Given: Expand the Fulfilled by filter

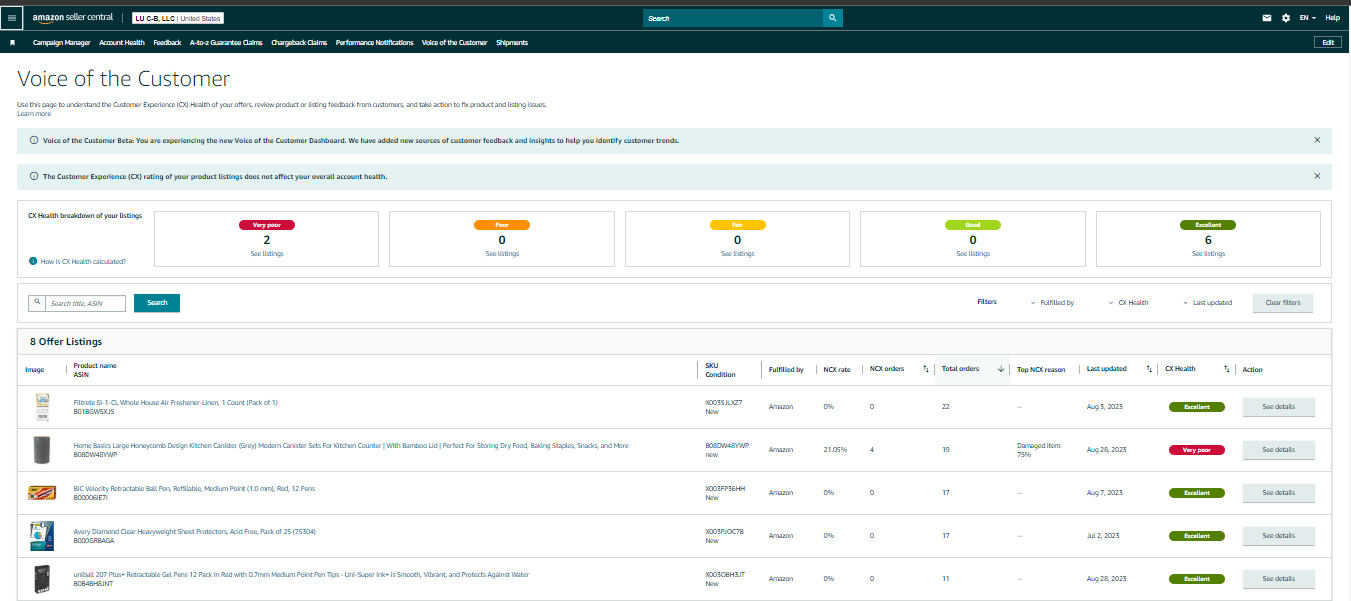Looking at the screenshot, I should click(x=1052, y=302).
